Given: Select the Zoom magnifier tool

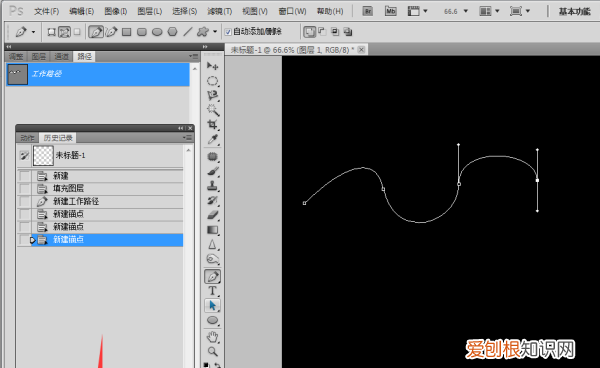Looking at the screenshot, I should pyautogui.click(x=212, y=351).
